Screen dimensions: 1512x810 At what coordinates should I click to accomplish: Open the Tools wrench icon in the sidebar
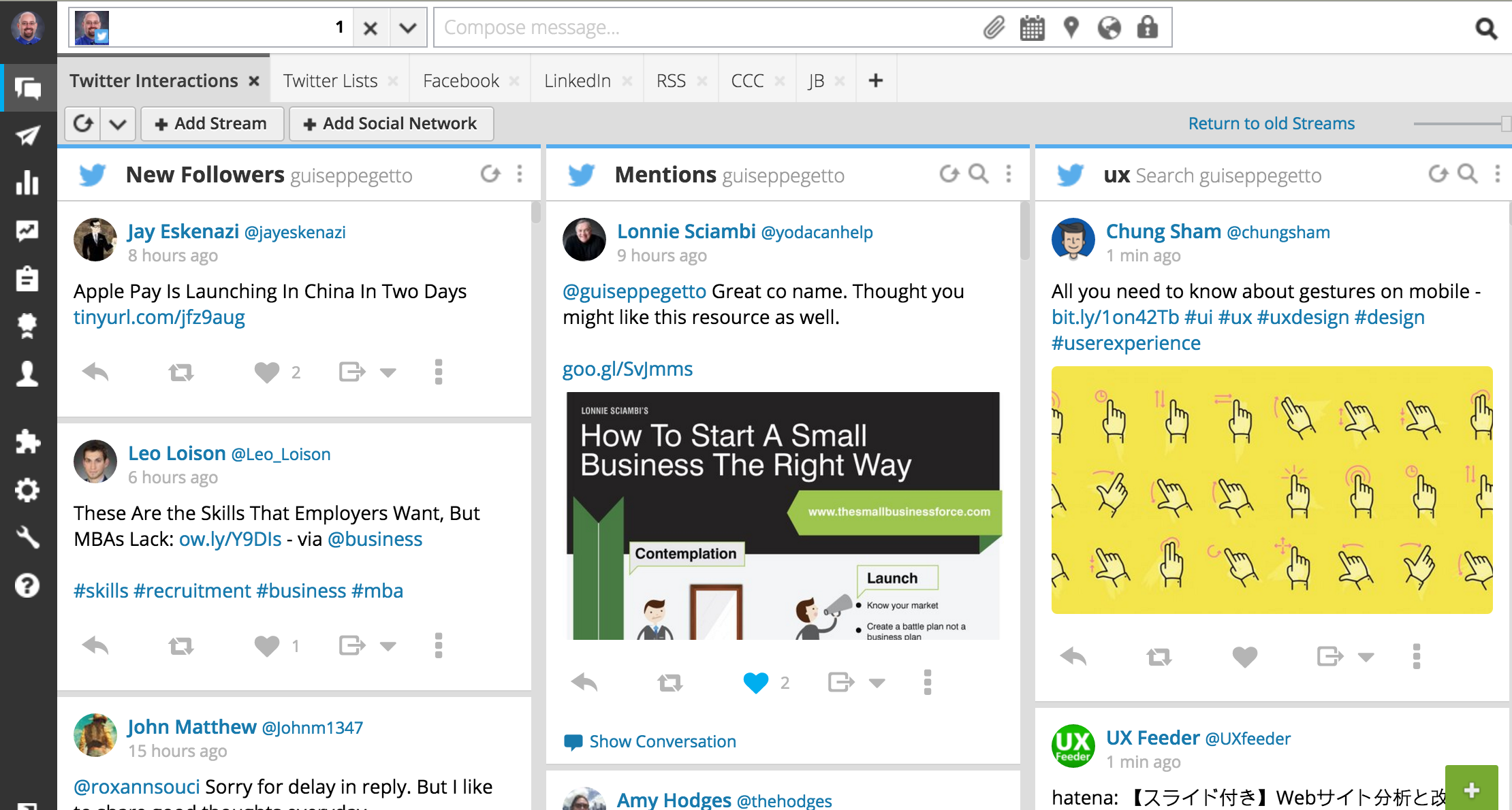click(x=28, y=537)
